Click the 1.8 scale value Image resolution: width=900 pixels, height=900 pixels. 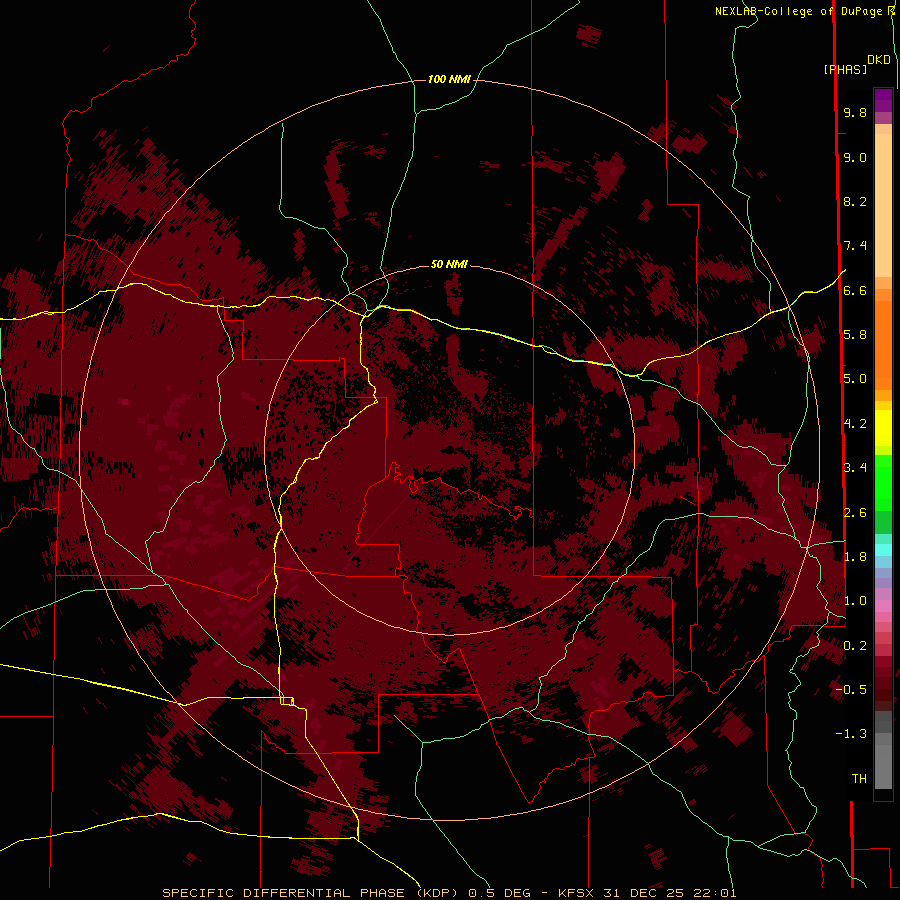[x=855, y=557]
